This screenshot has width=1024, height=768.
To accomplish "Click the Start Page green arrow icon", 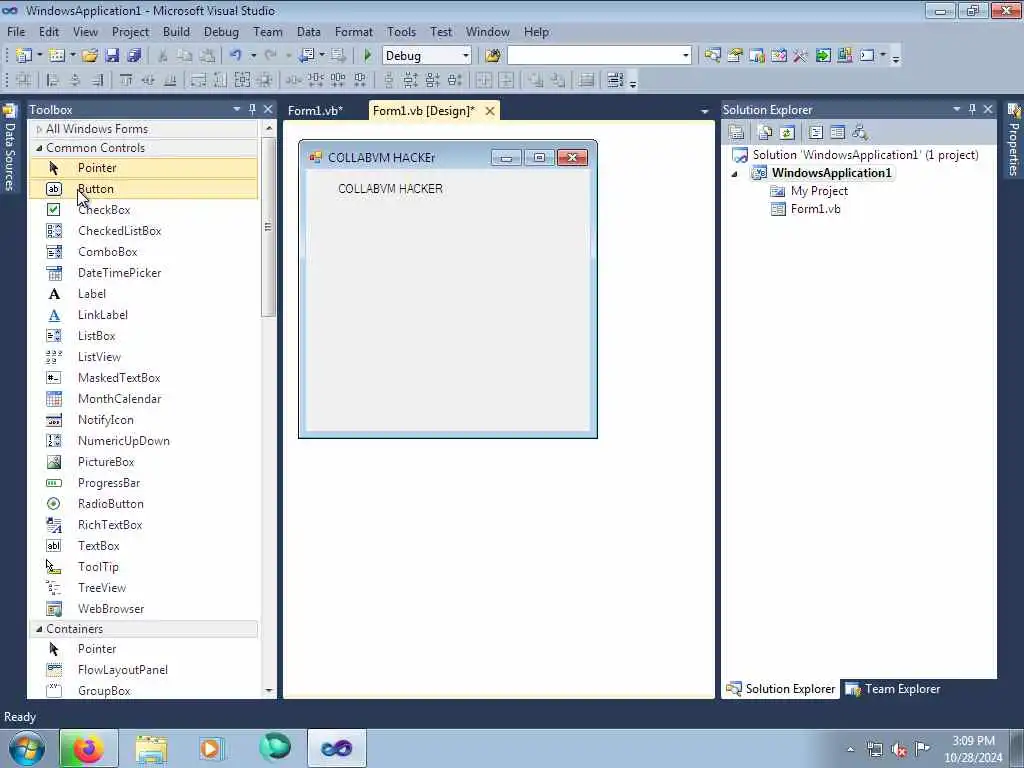I will [823, 56].
